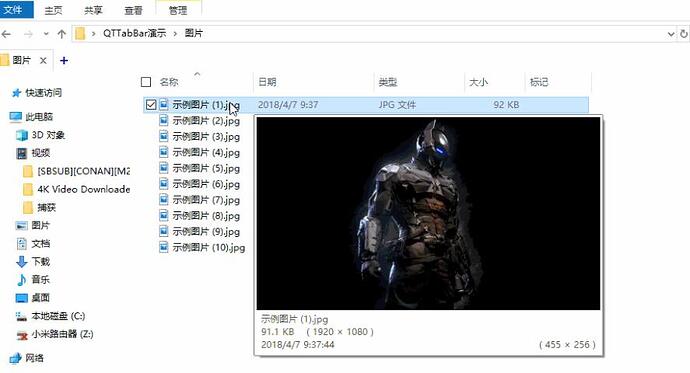Select the 图片 QTTabBar tab
690x373 pixels.
21,60
